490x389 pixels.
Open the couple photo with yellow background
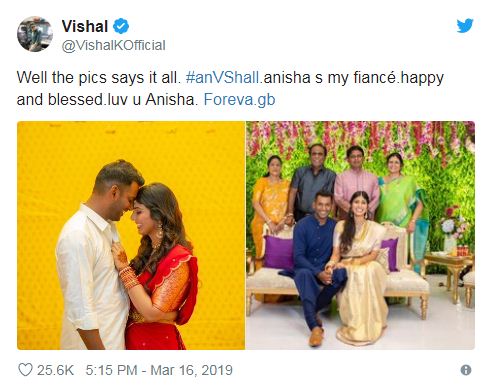pos(131,235)
